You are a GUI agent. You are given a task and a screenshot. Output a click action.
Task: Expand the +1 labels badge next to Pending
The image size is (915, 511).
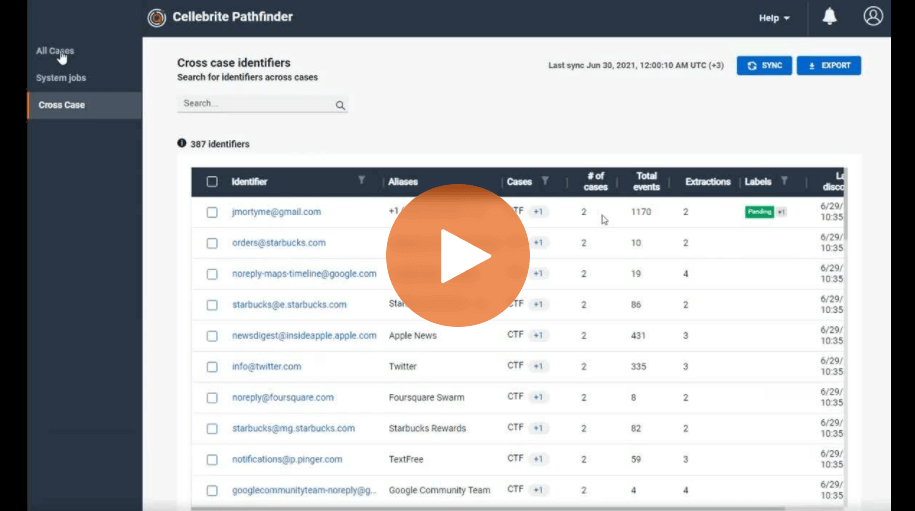[x=781, y=212]
